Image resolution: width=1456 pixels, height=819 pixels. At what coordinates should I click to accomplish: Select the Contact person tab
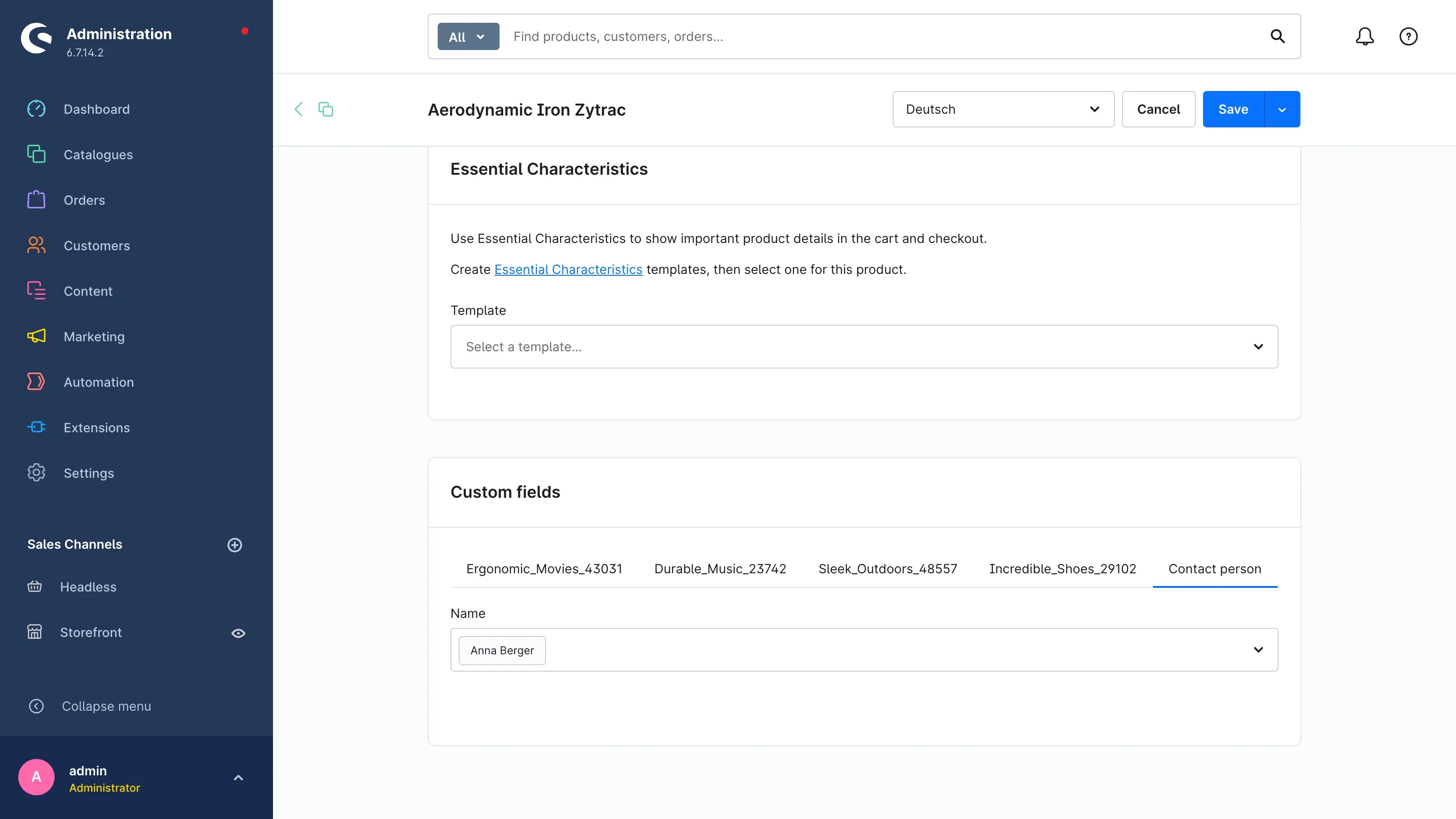[1215, 569]
